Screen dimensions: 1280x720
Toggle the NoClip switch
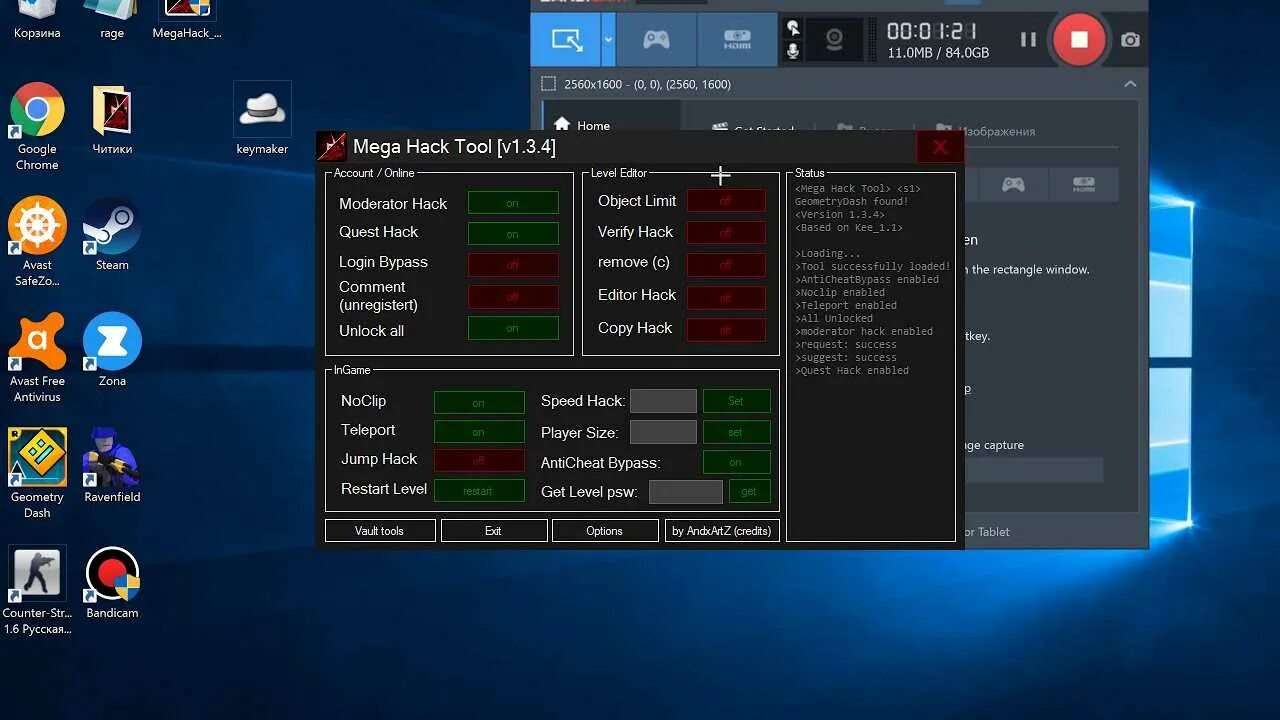point(479,403)
